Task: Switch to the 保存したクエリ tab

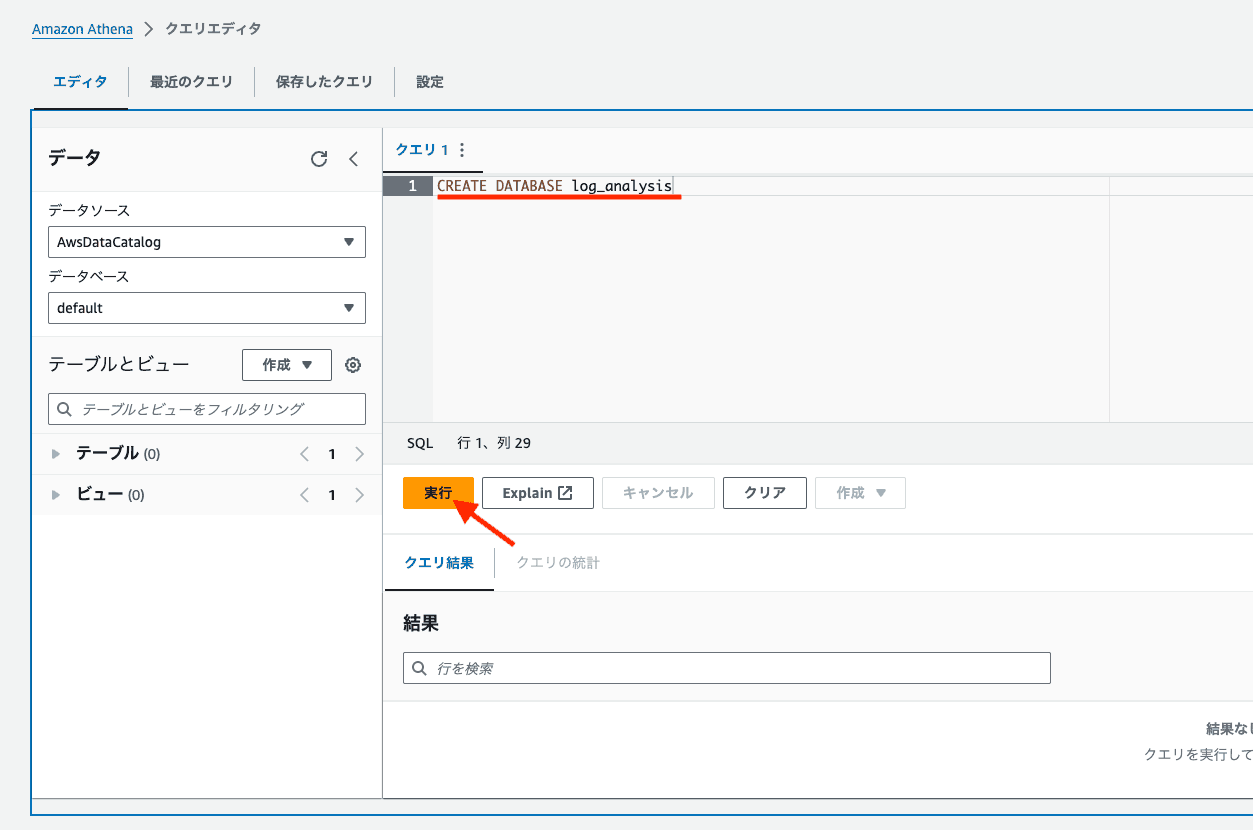Action: point(324,82)
